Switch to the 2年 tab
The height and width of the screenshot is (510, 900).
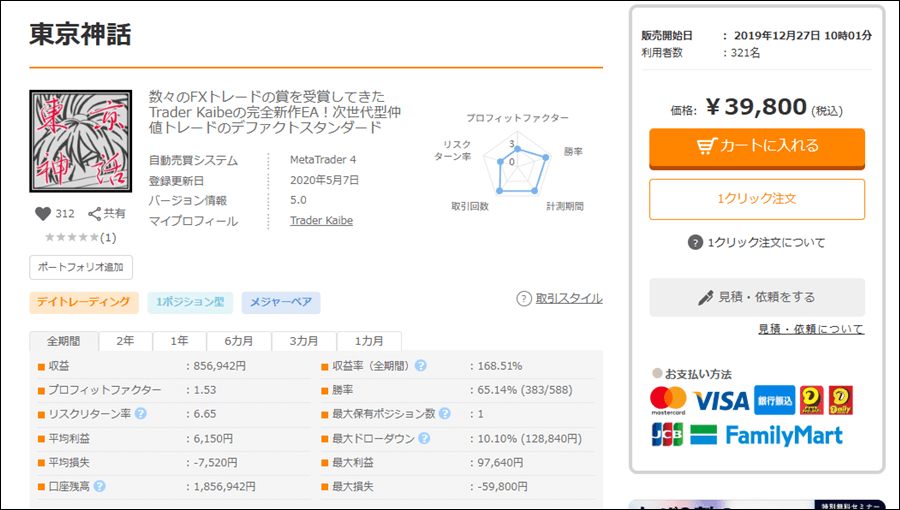(x=125, y=341)
